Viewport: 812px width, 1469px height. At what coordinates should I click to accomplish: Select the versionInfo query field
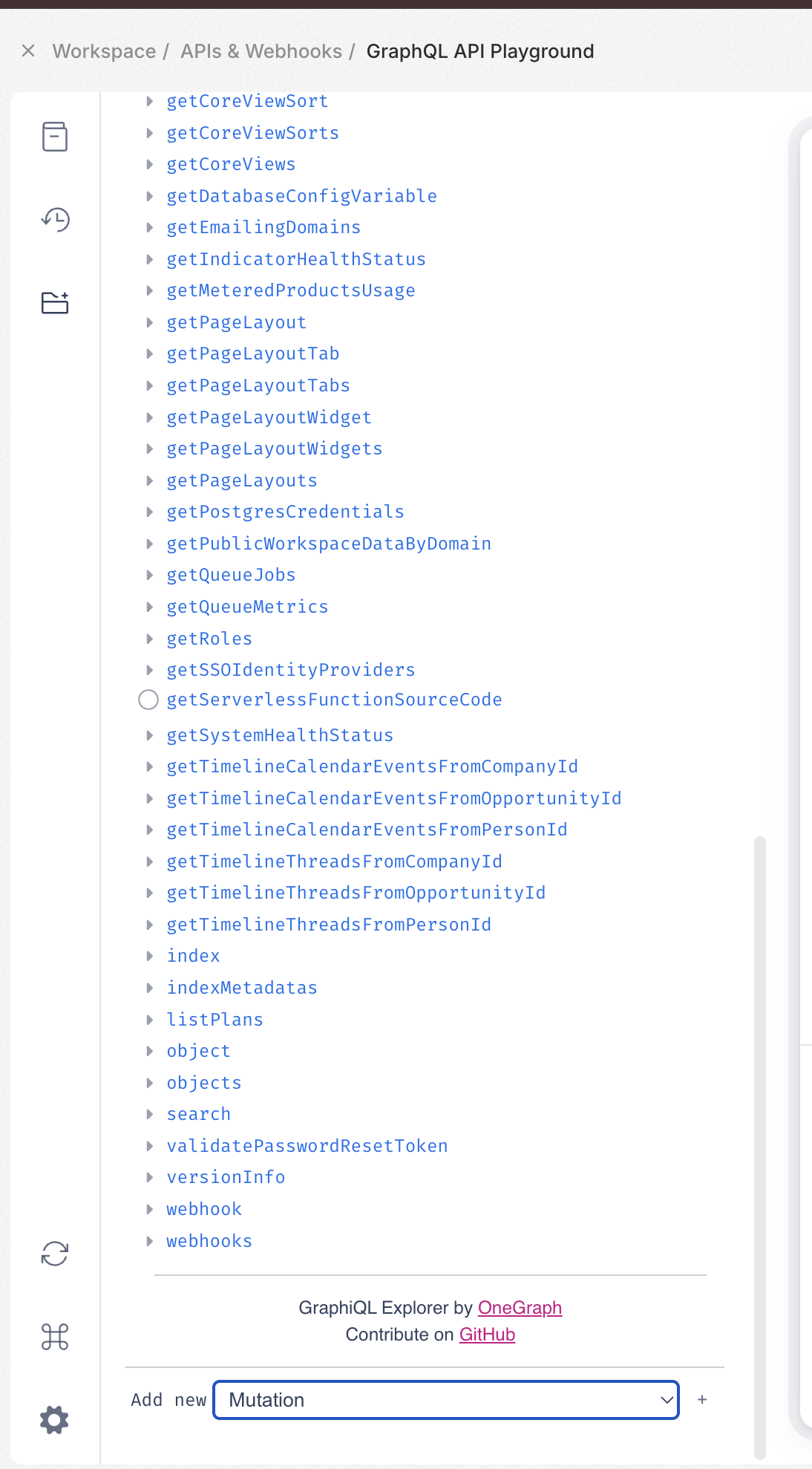coord(226,1177)
